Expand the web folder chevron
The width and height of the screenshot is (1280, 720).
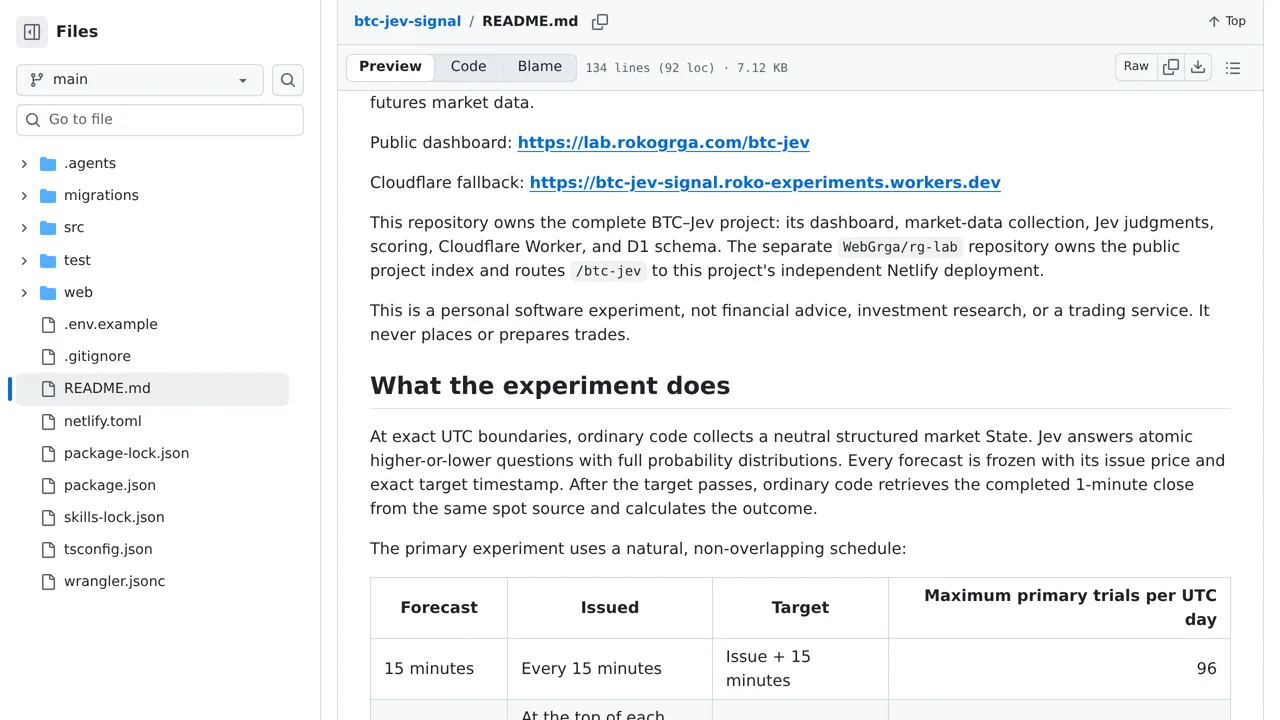[x=24, y=293]
